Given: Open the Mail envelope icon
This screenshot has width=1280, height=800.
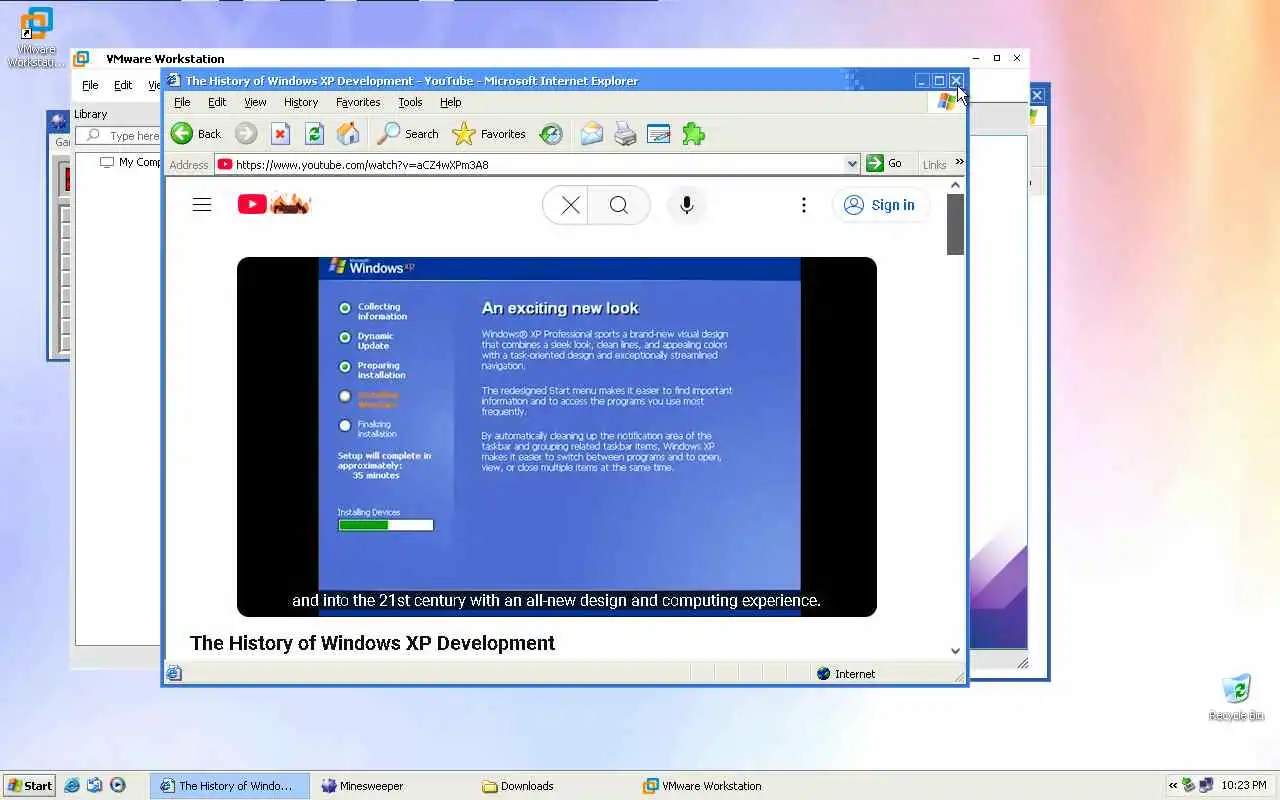Looking at the screenshot, I should 592,134.
